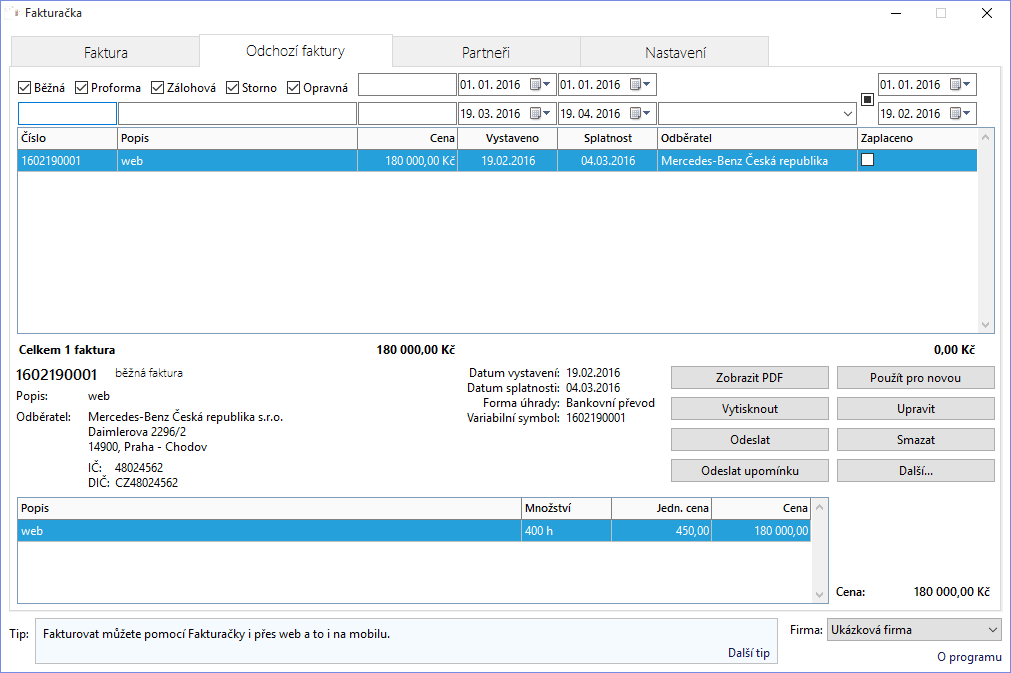Click the 04.03.2016 cell in the invoice row
The height and width of the screenshot is (673, 1011).
(x=607, y=161)
